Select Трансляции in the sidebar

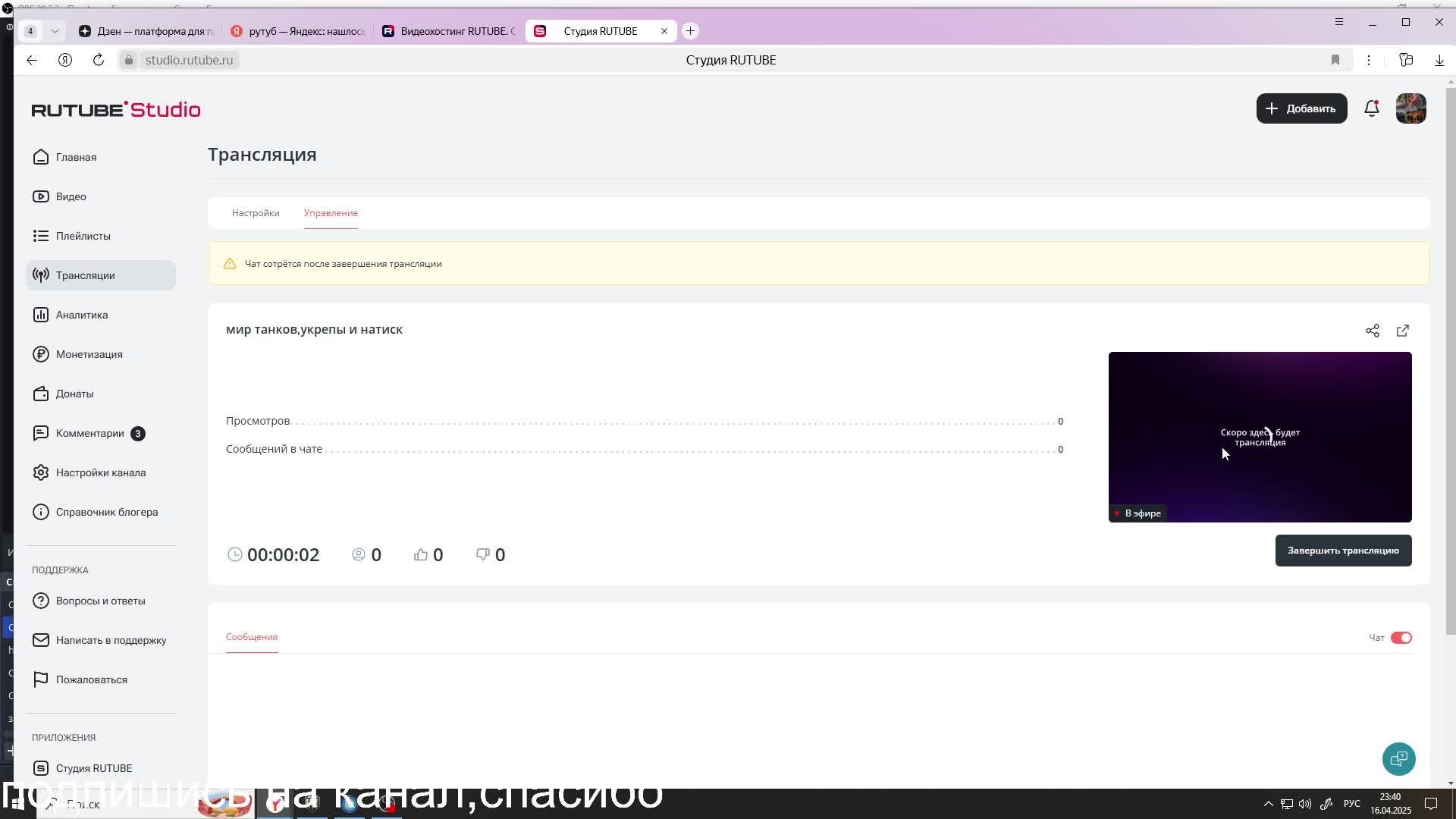pos(101,275)
